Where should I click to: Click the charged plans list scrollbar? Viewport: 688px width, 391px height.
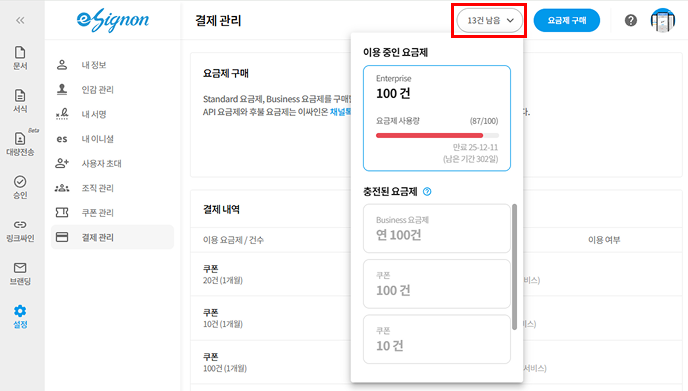[514, 267]
